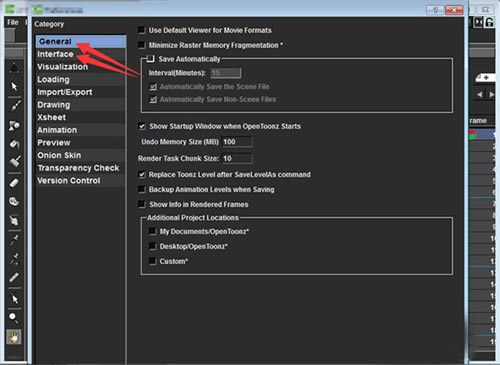
Task: Open the File menu
Action: click(13, 22)
